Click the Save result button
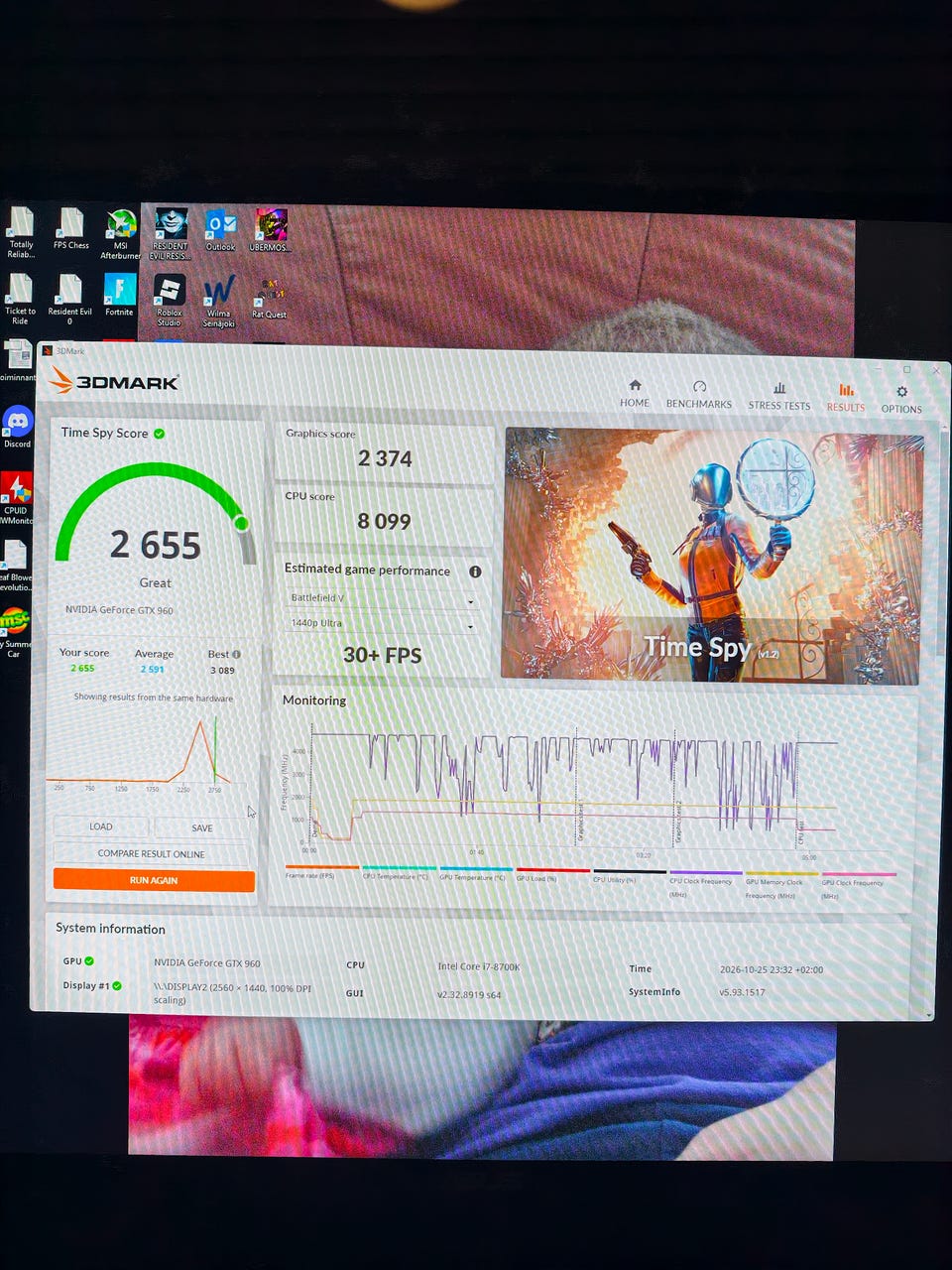The height and width of the screenshot is (1270, 952). [202, 827]
